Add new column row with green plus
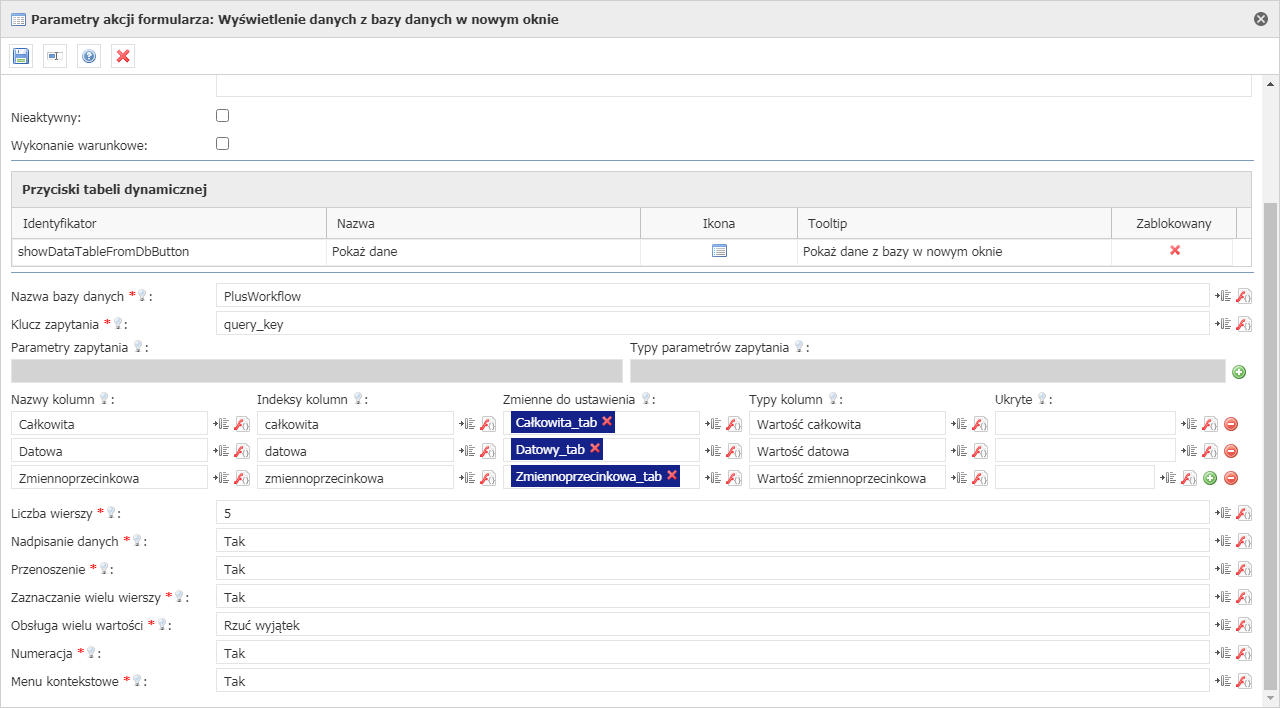This screenshot has height=708, width=1280. coord(1210,478)
